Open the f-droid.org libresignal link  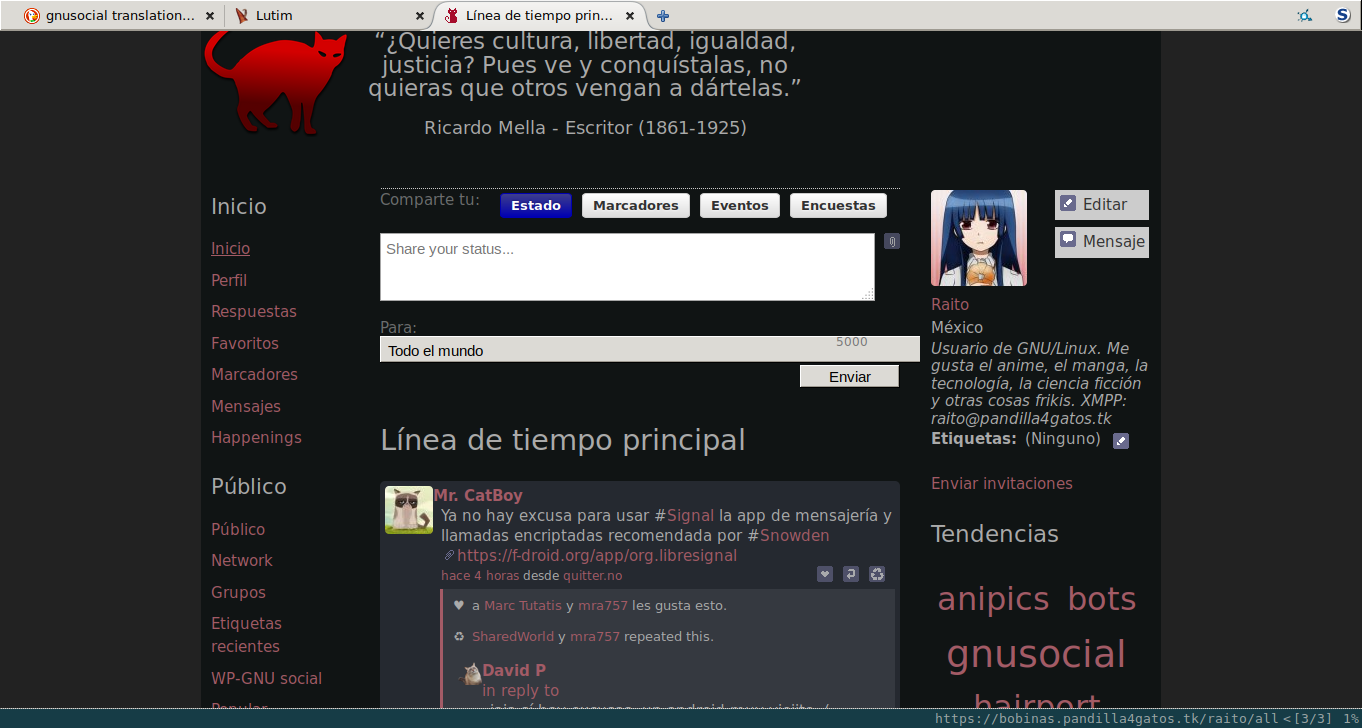(597, 555)
